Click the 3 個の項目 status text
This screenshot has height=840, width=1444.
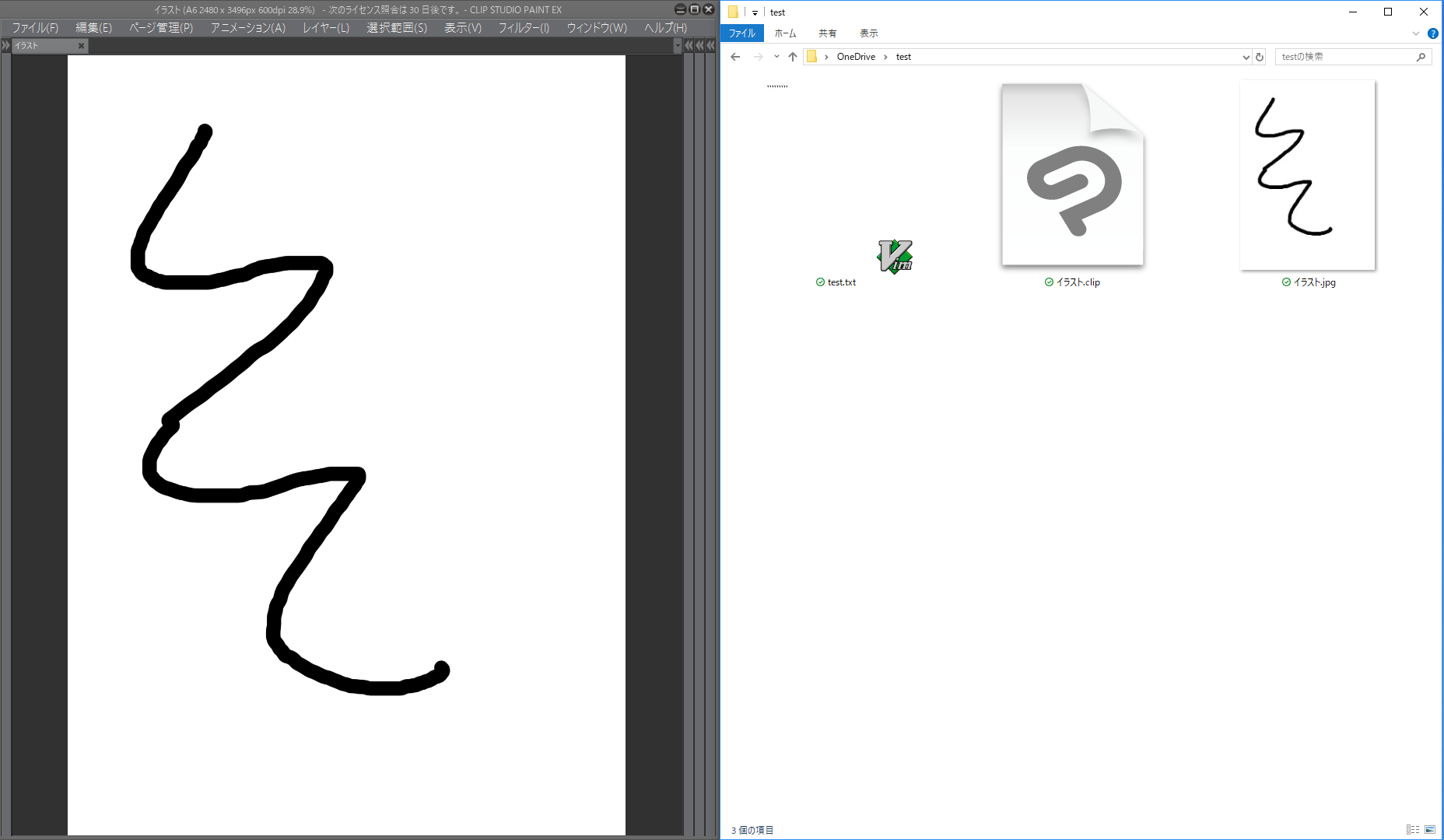(752, 830)
